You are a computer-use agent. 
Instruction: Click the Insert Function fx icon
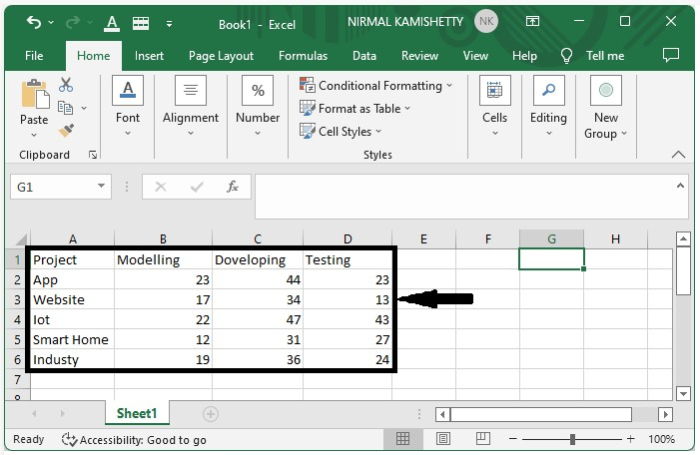232,187
